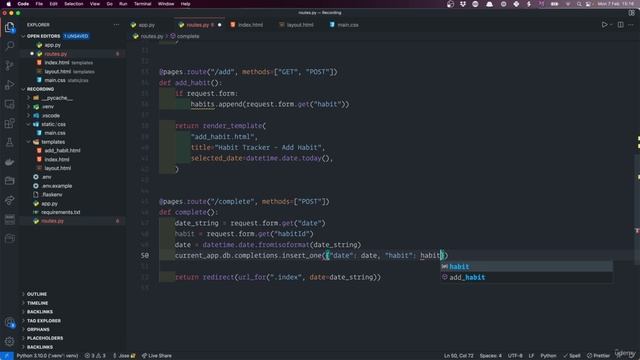The image size is (640, 360).
Task: Collapse the templates folder
Action: click(x=53, y=142)
